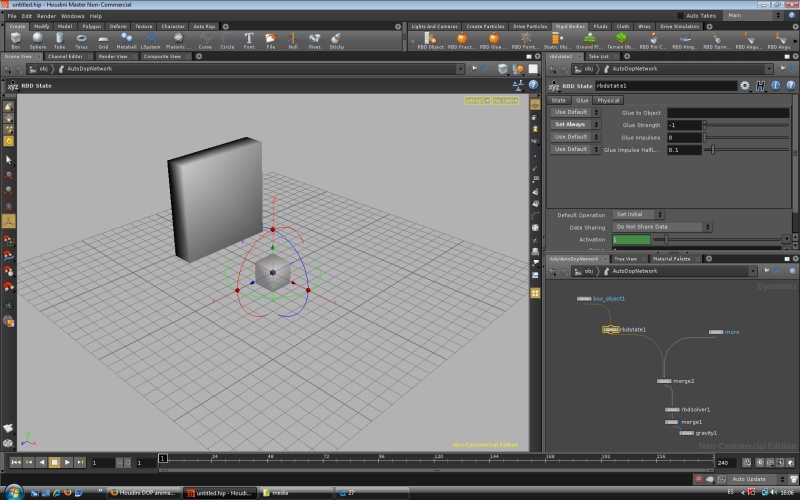Choose the RBD Point Object tool

point(525,40)
